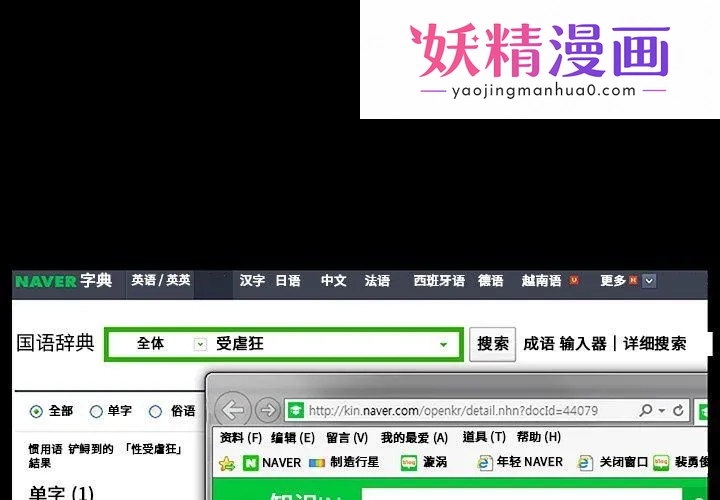Viewport: 720px width, 500px height.
Task: Switch to the 日语 dictionary tab
Action: coord(288,281)
